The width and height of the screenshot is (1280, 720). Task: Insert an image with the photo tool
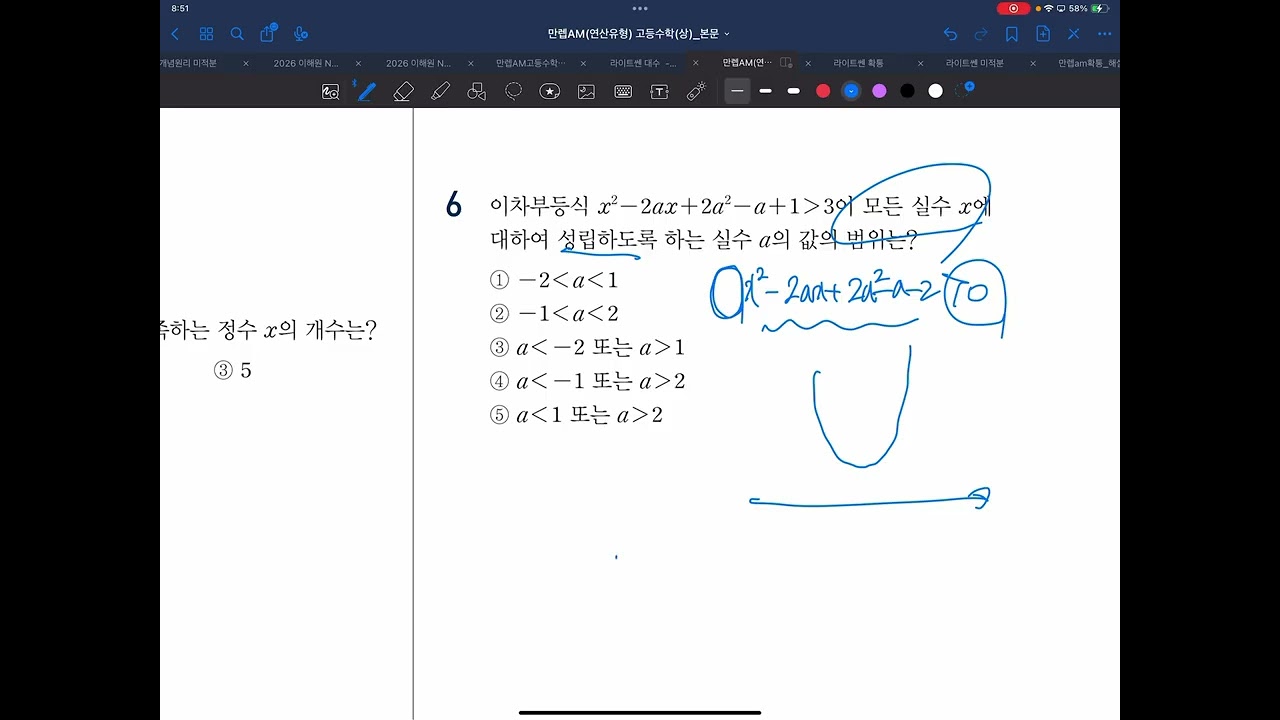pyautogui.click(x=586, y=91)
